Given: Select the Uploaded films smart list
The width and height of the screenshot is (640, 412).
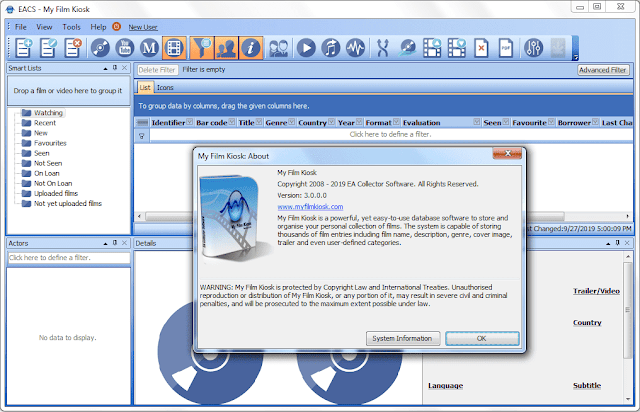Looking at the screenshot, I should click(x=56, y=193).
